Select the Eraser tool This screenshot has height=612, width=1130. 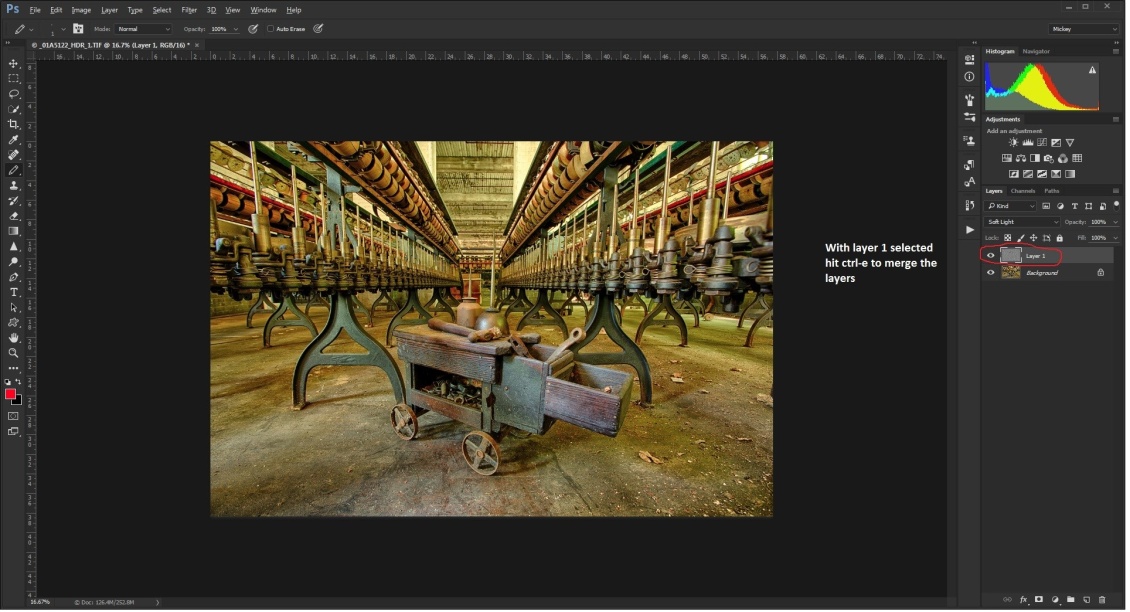13,216
